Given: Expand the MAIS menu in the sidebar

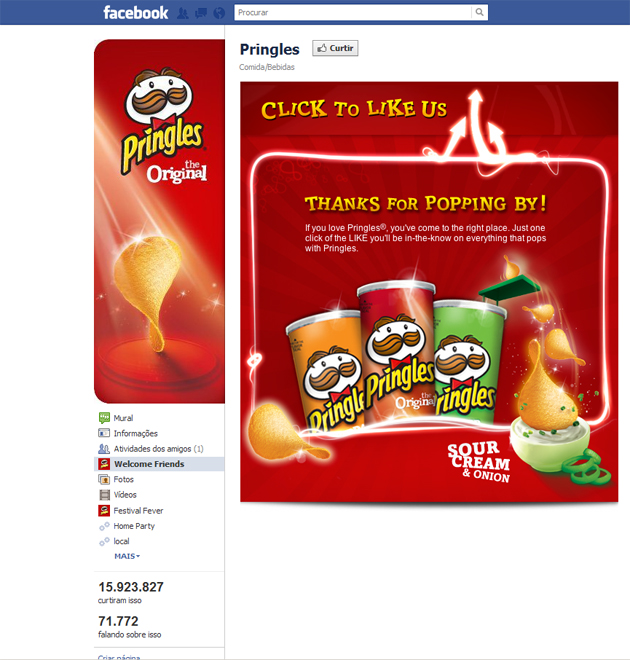Looking at the screenshot, I should pyautogui.click(x=127, y=556).
